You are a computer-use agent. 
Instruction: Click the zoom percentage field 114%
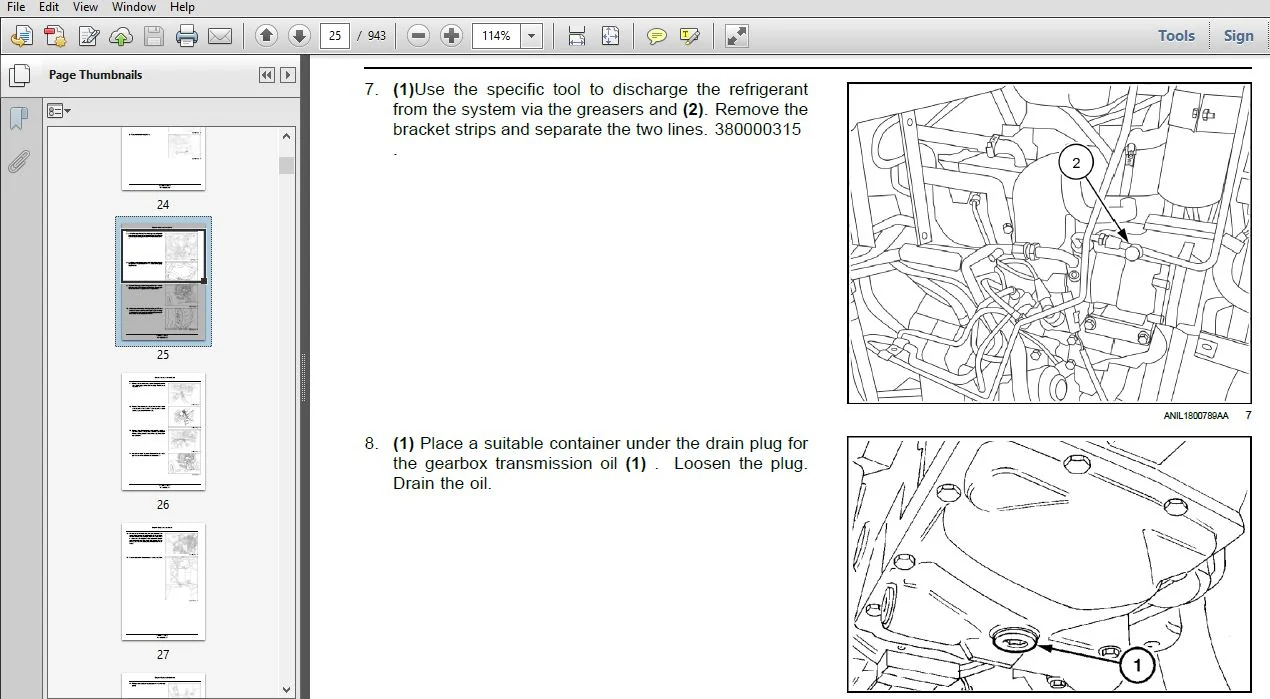click(497, 36)
